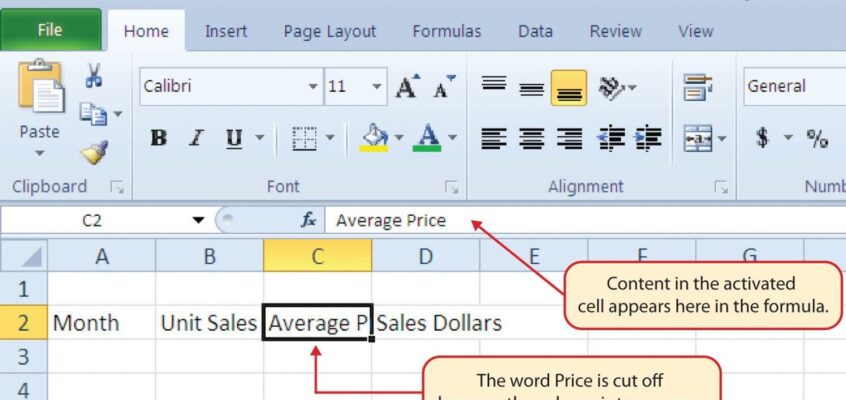Click the Borders icon
Image resolution: width=846 pixels, height=400 pixels.
(x=304, y=138)
